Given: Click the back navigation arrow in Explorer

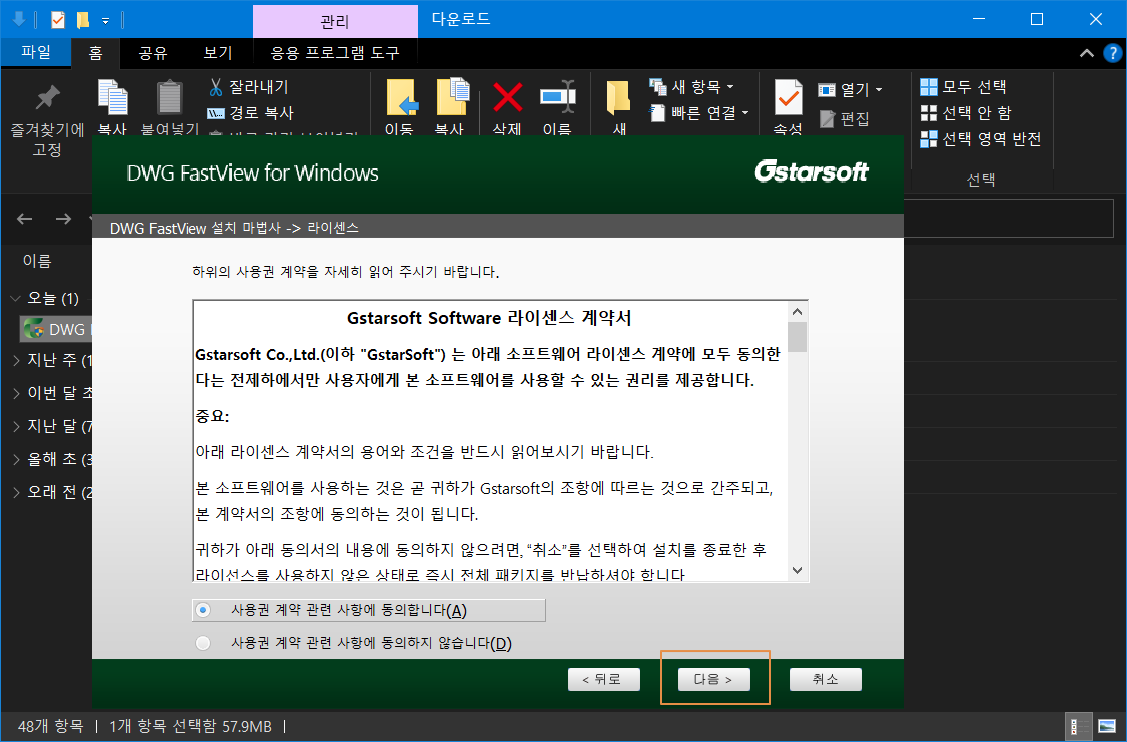Looking at the screenshot, I should click(x=24, y=219).
